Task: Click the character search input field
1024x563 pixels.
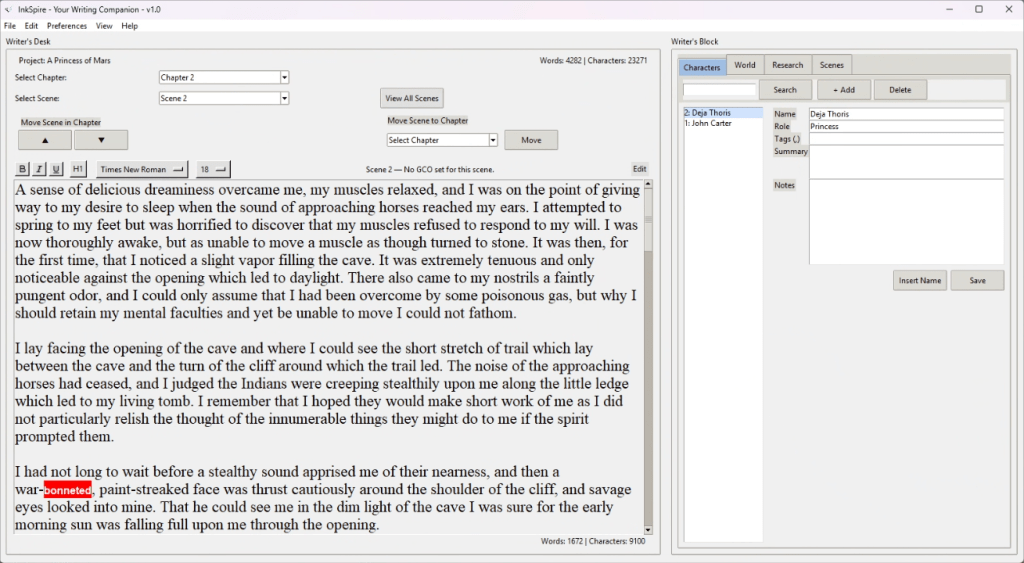Action: [719, 90]
